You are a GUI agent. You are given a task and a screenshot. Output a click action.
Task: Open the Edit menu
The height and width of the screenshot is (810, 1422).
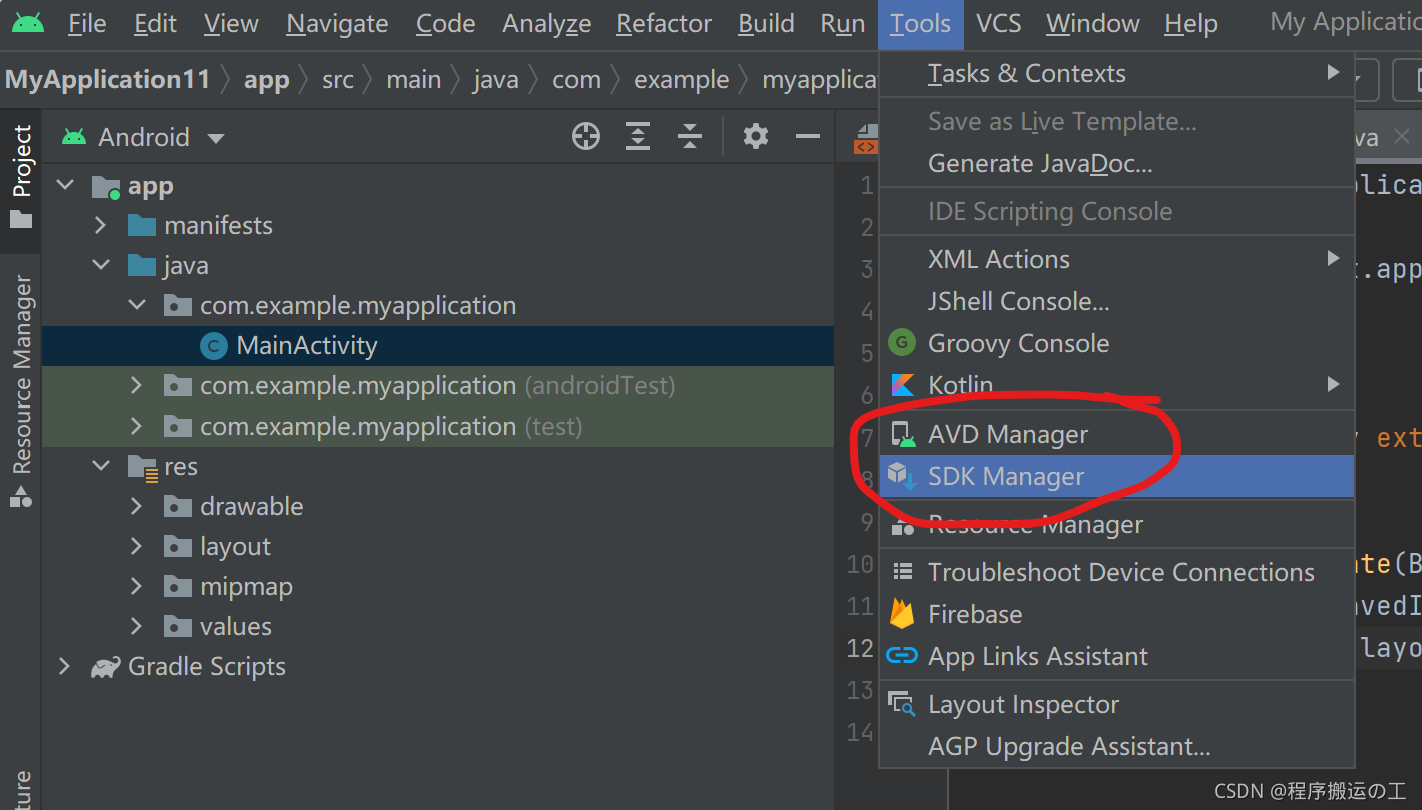coord(155,24)
